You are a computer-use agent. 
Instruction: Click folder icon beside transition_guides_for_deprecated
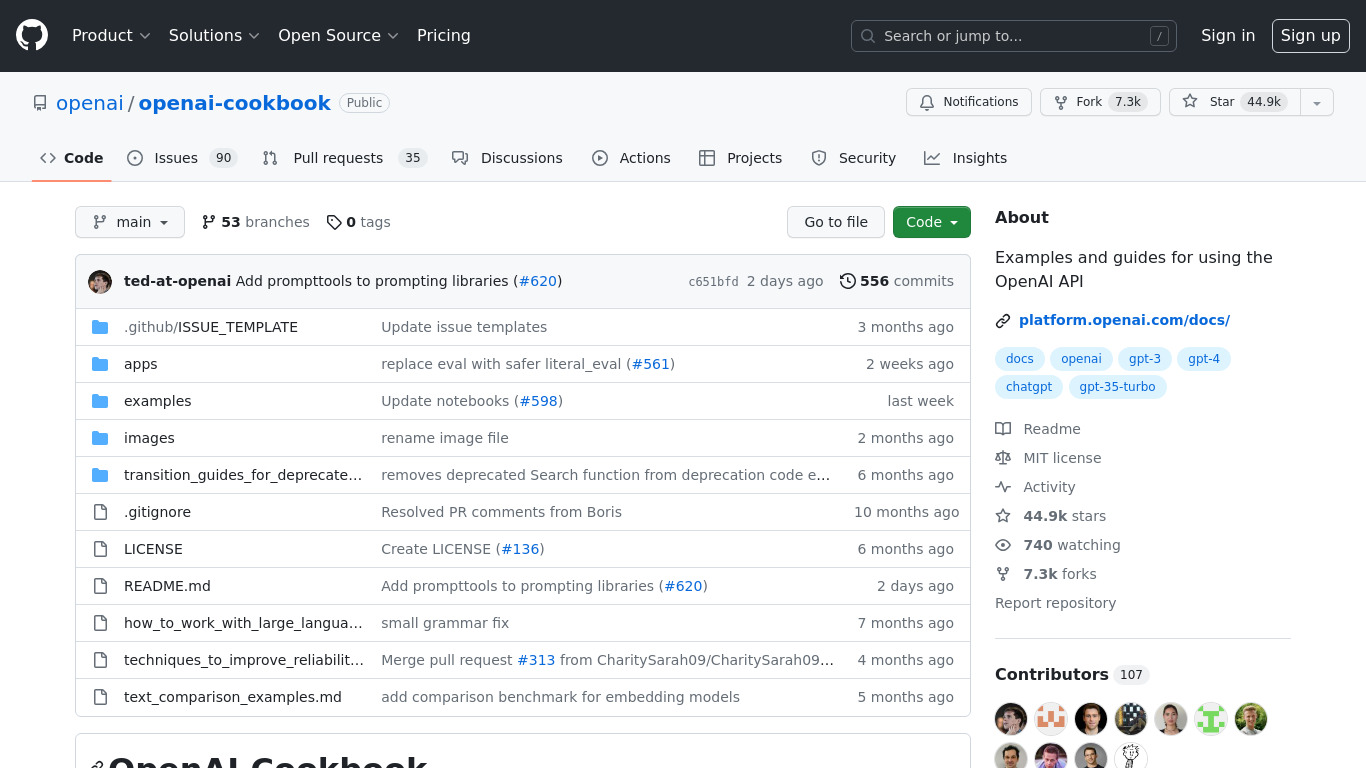tap(100, 475)
